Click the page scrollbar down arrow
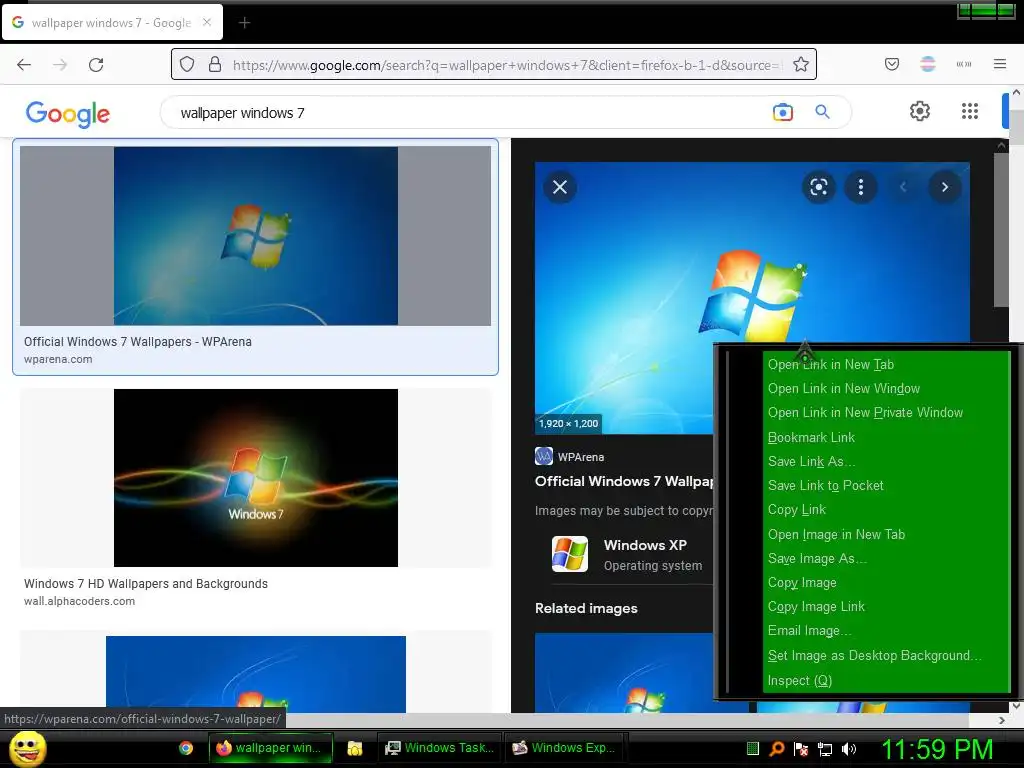The image size is (1024, 768). pos(1016,706)
